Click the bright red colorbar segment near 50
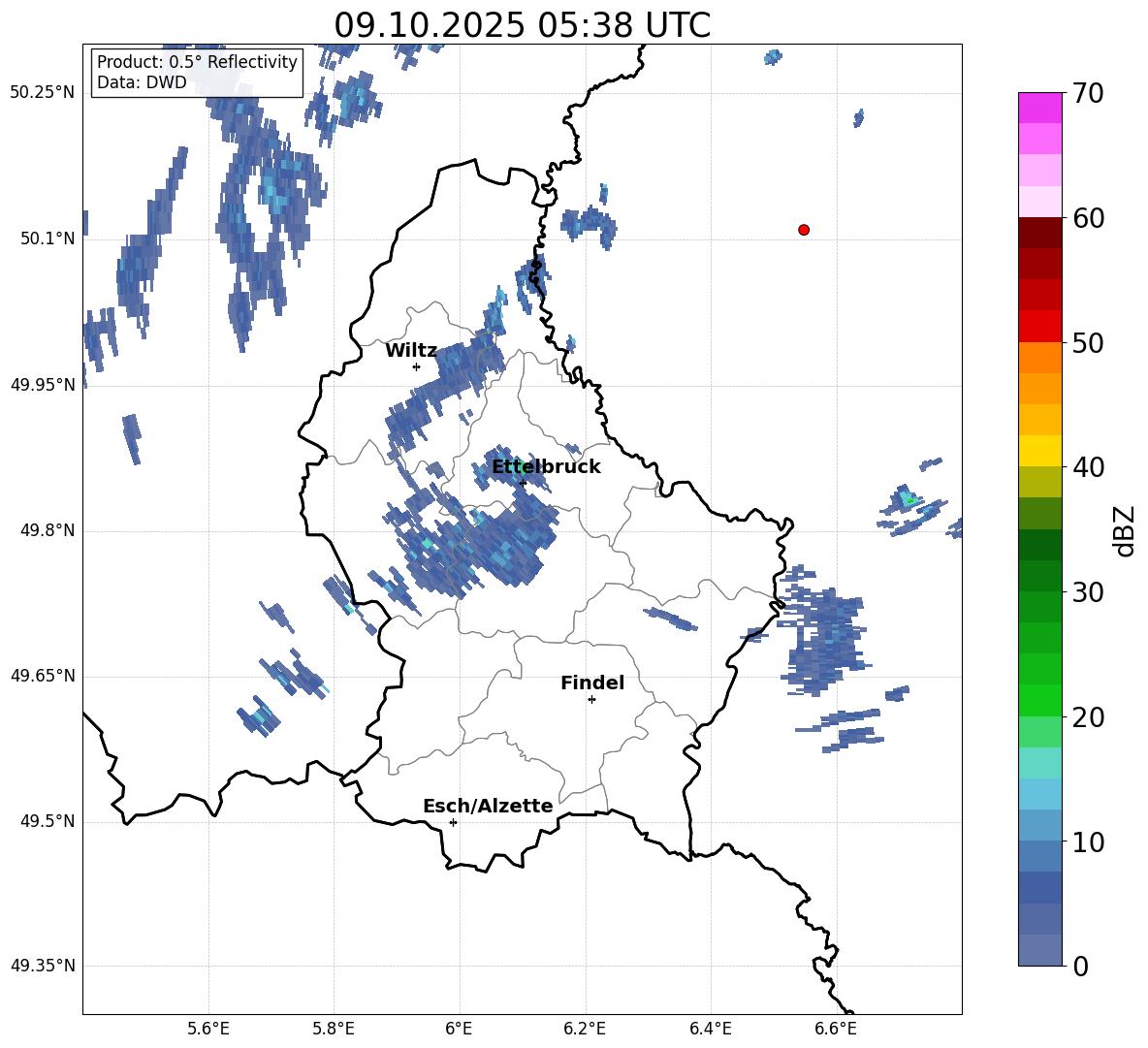Screen dimensions: 1148x1048 click(1040, 327)
